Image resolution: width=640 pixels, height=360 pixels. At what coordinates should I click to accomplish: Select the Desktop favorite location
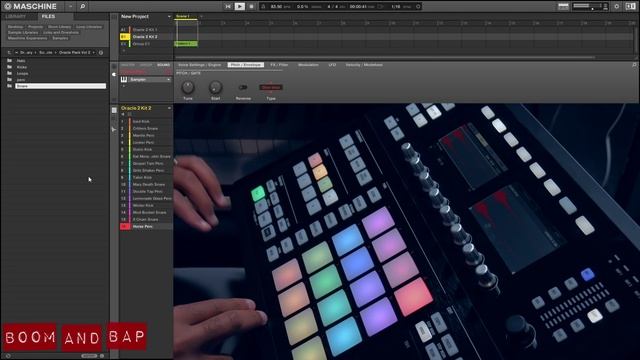tap(16, 27)
